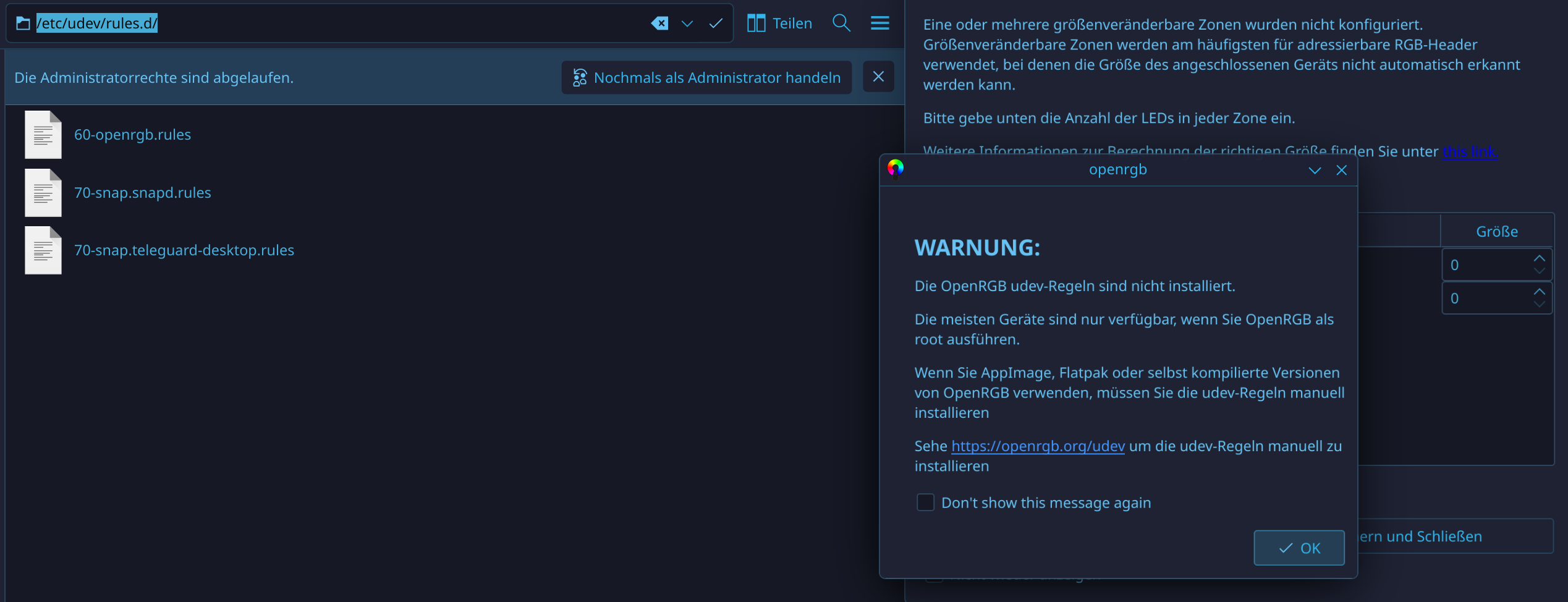Click the 60-openrgb.rules file icon
Image resolution: width=1568 pixels, height=602 pixels.
pos(43,135)
